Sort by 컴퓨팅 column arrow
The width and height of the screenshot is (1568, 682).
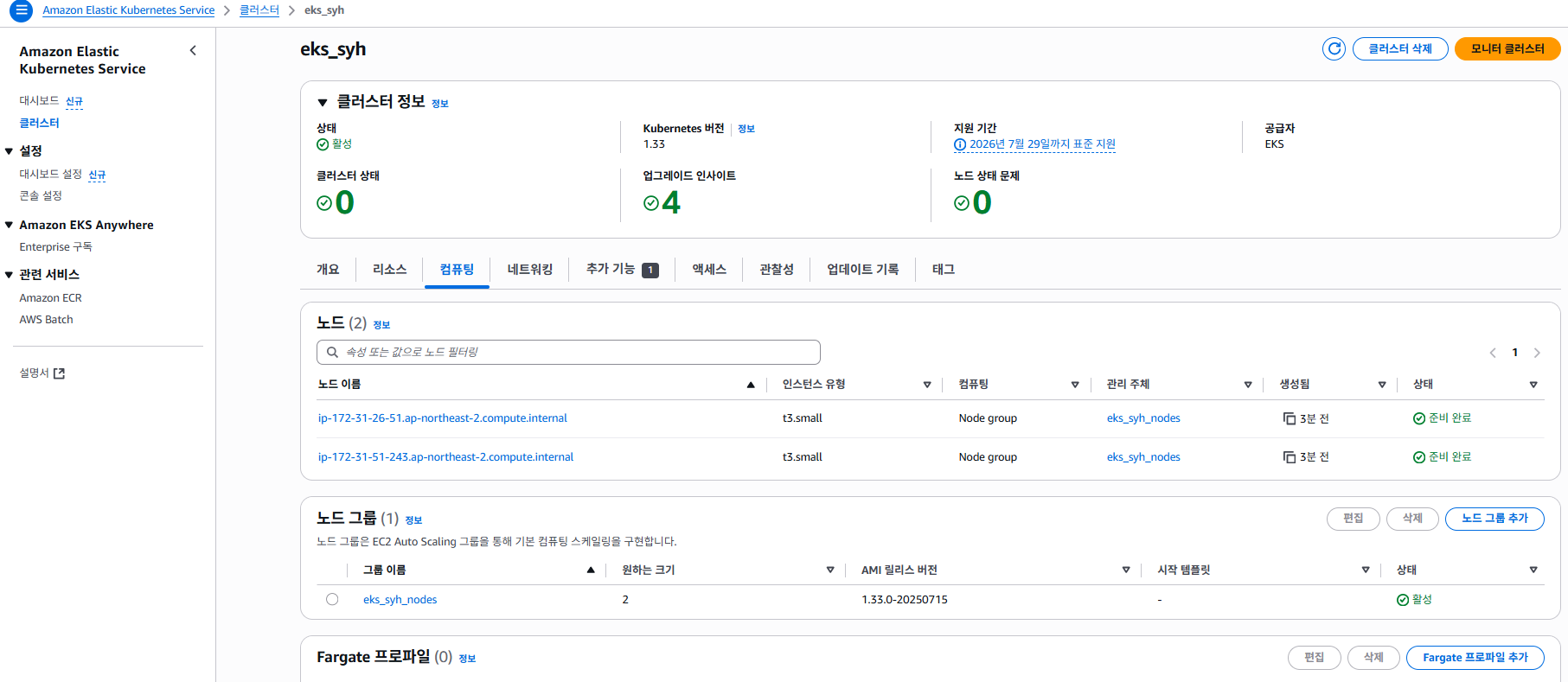point(1075,385)
